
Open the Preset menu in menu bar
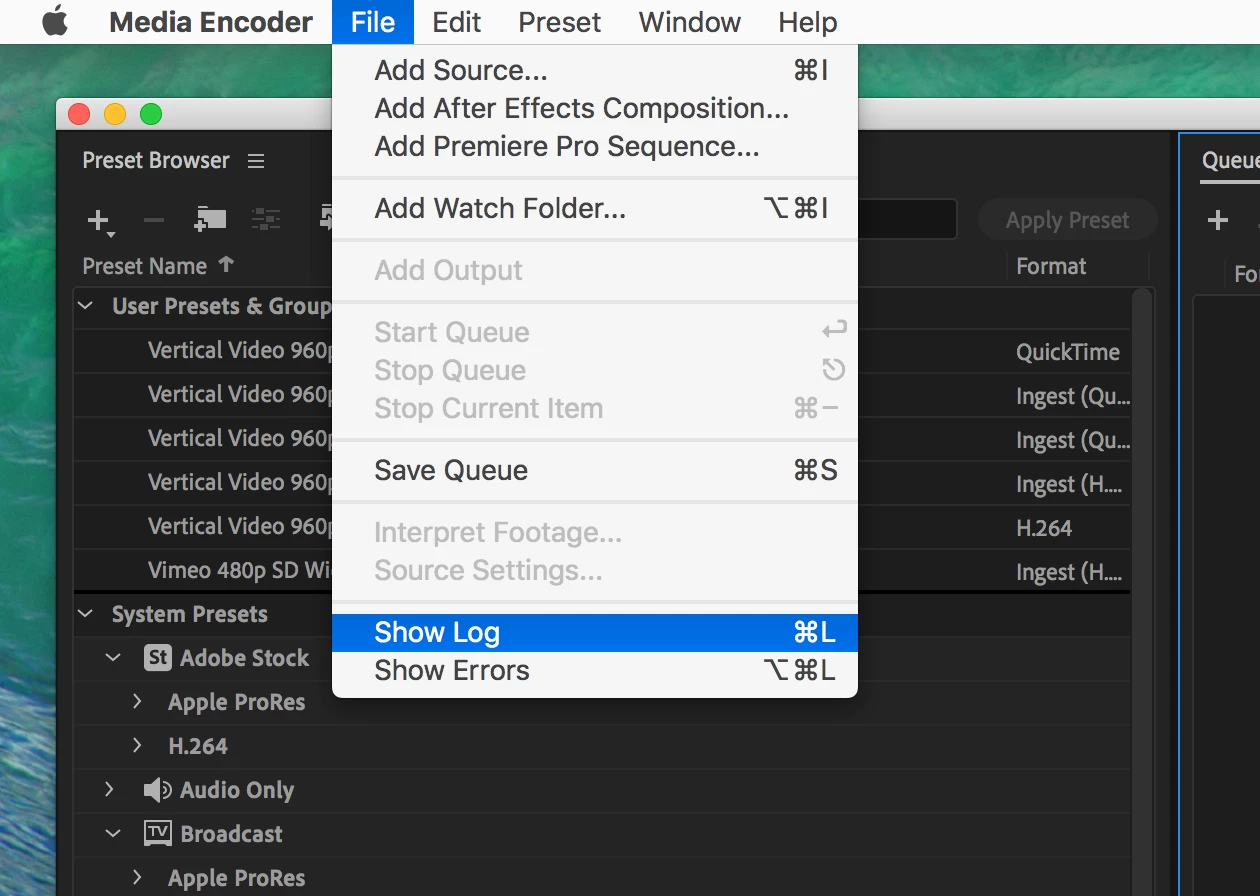tap(560, 22)
